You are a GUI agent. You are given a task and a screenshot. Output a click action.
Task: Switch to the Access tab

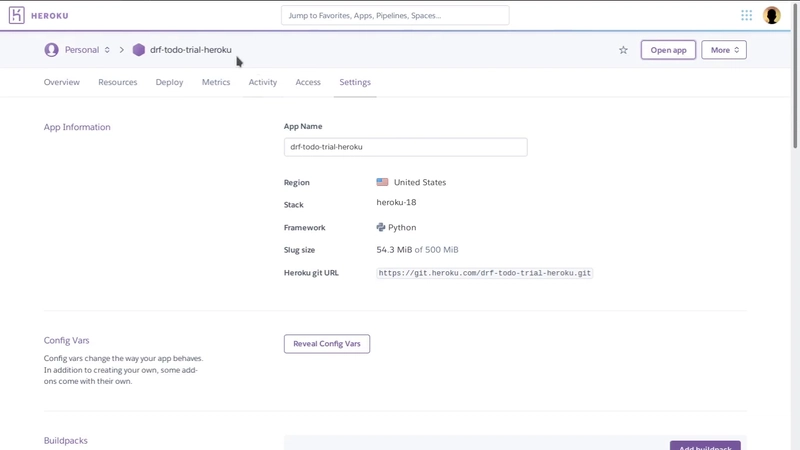(308, 82)
